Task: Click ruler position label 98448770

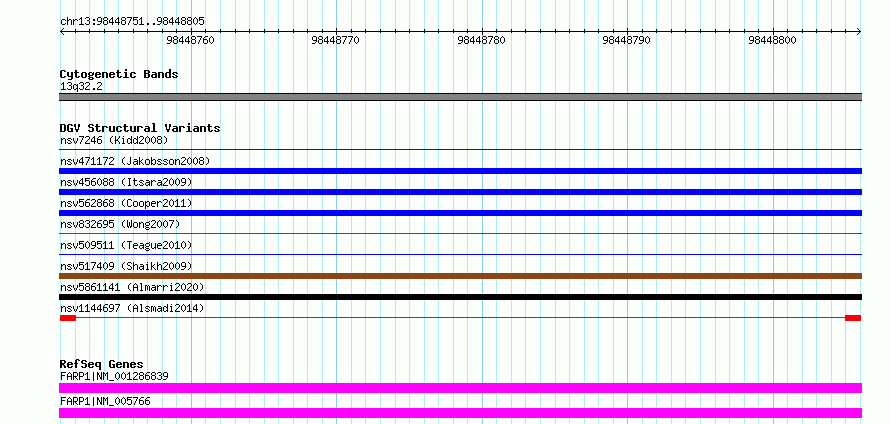Action: 337,40
